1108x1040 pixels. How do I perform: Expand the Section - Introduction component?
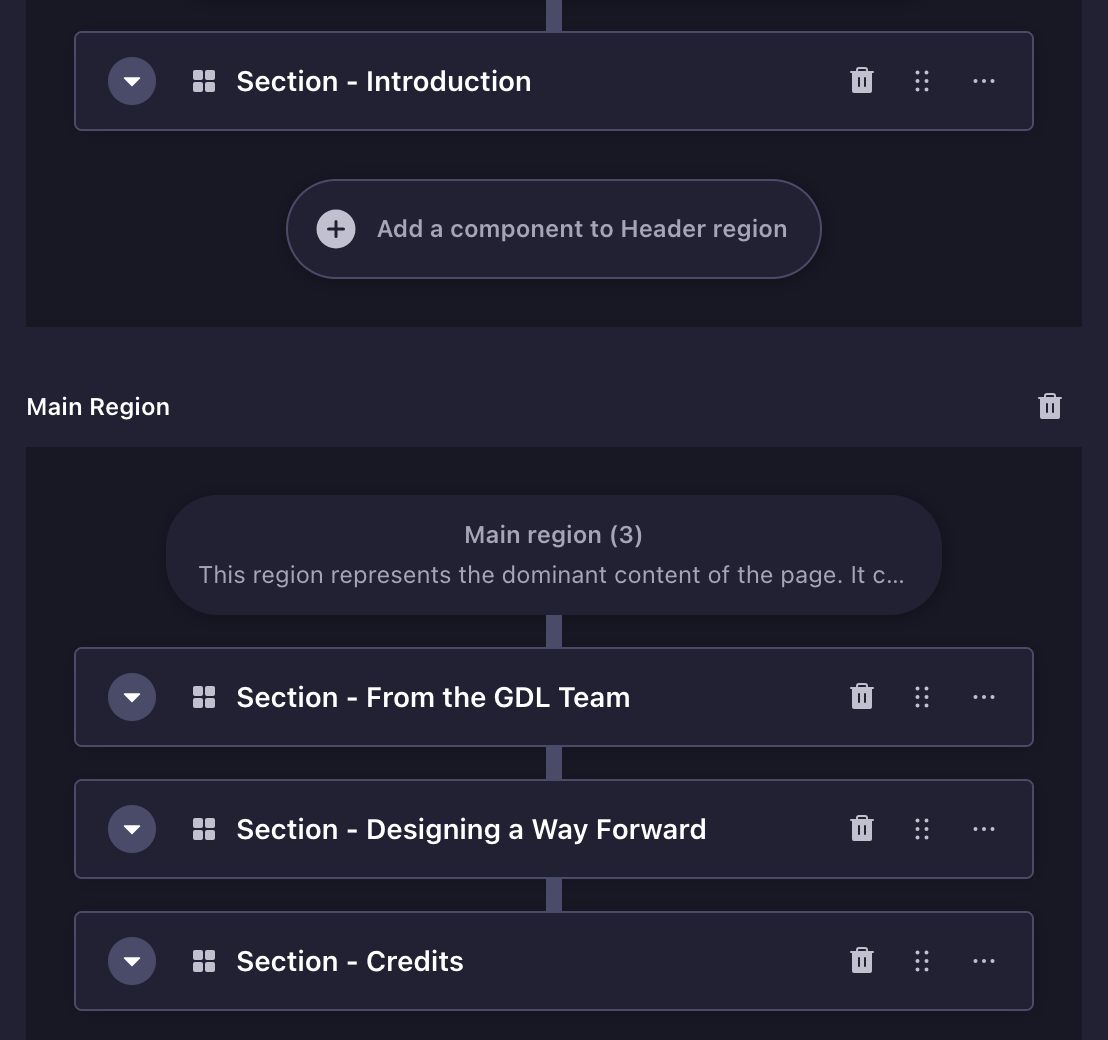point(132,81)
